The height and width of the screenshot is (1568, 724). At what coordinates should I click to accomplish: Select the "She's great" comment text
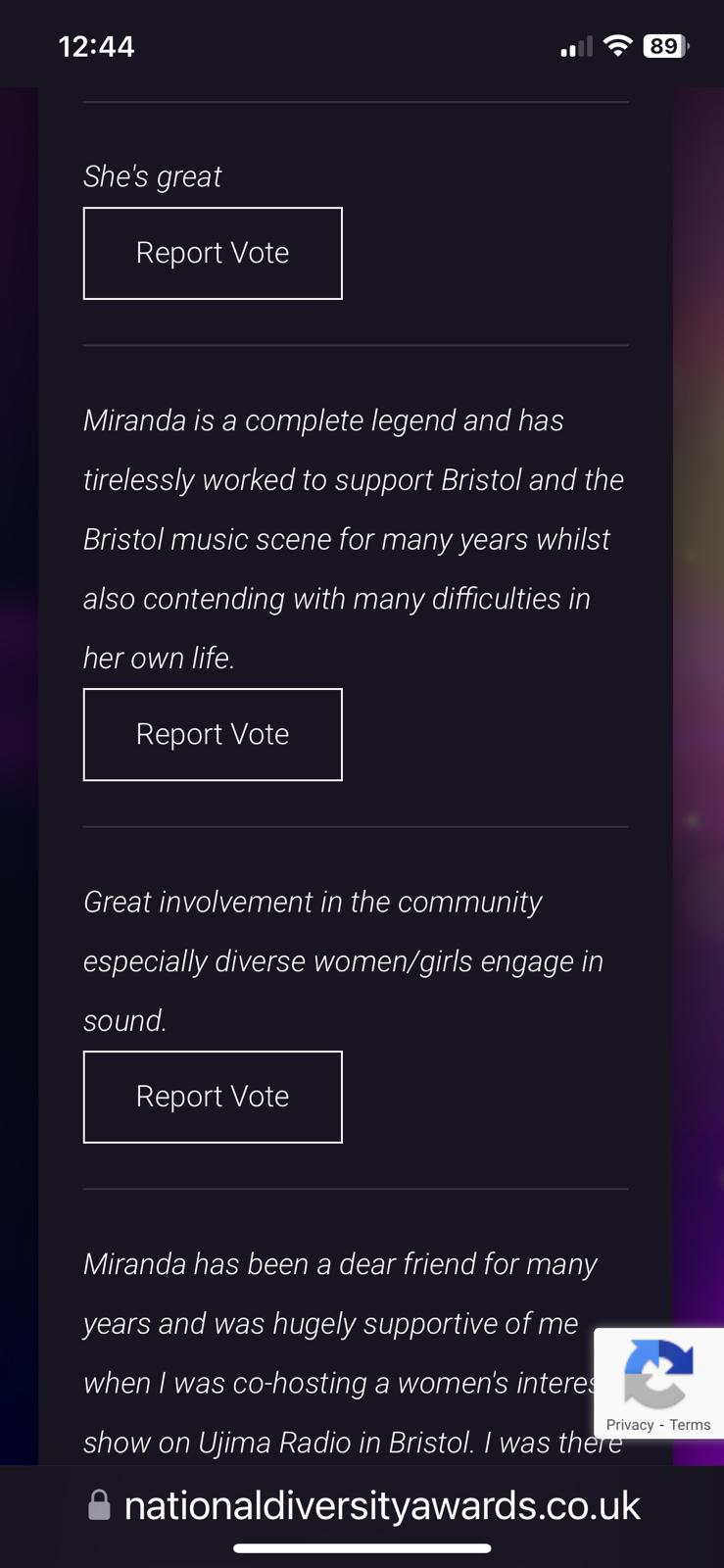[x=152, y=176]
